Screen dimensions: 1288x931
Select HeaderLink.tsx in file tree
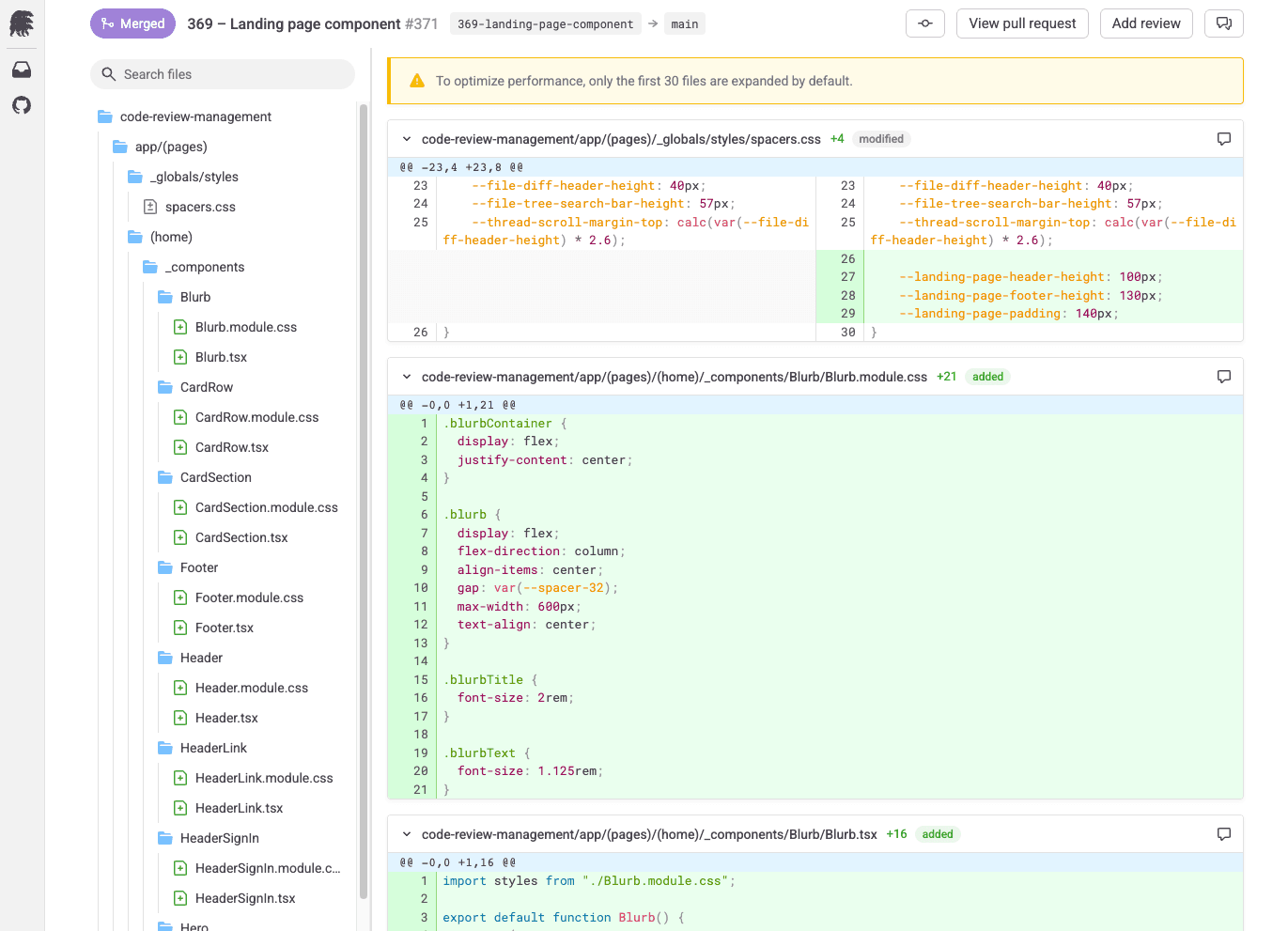[x=229, y=808]
